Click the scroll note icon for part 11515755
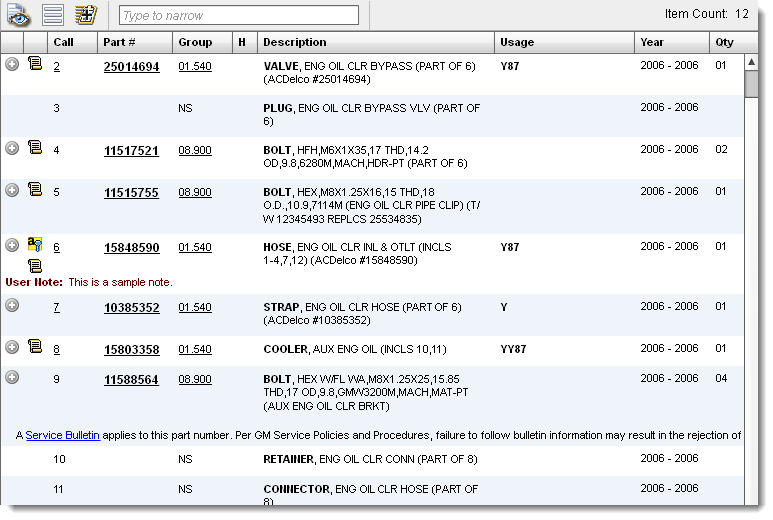The width and height of the screenshot is (773, 520). (35, 189)
